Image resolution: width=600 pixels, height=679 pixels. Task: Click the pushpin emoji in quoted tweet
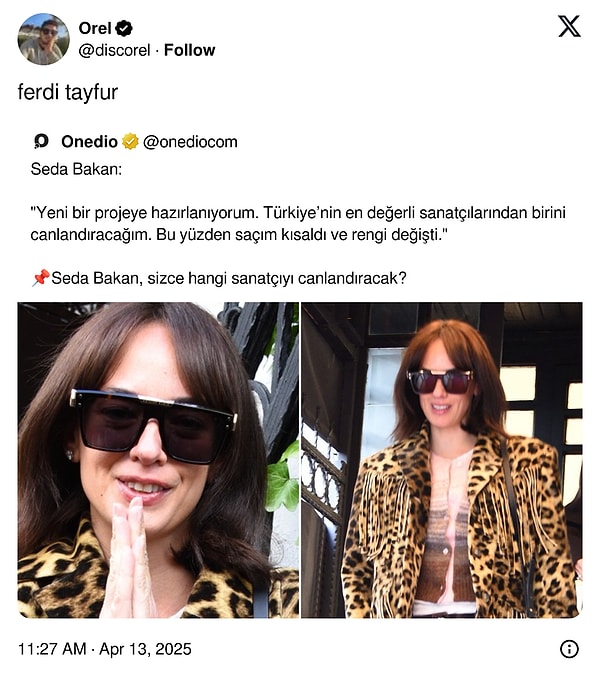tap(41, 278)
